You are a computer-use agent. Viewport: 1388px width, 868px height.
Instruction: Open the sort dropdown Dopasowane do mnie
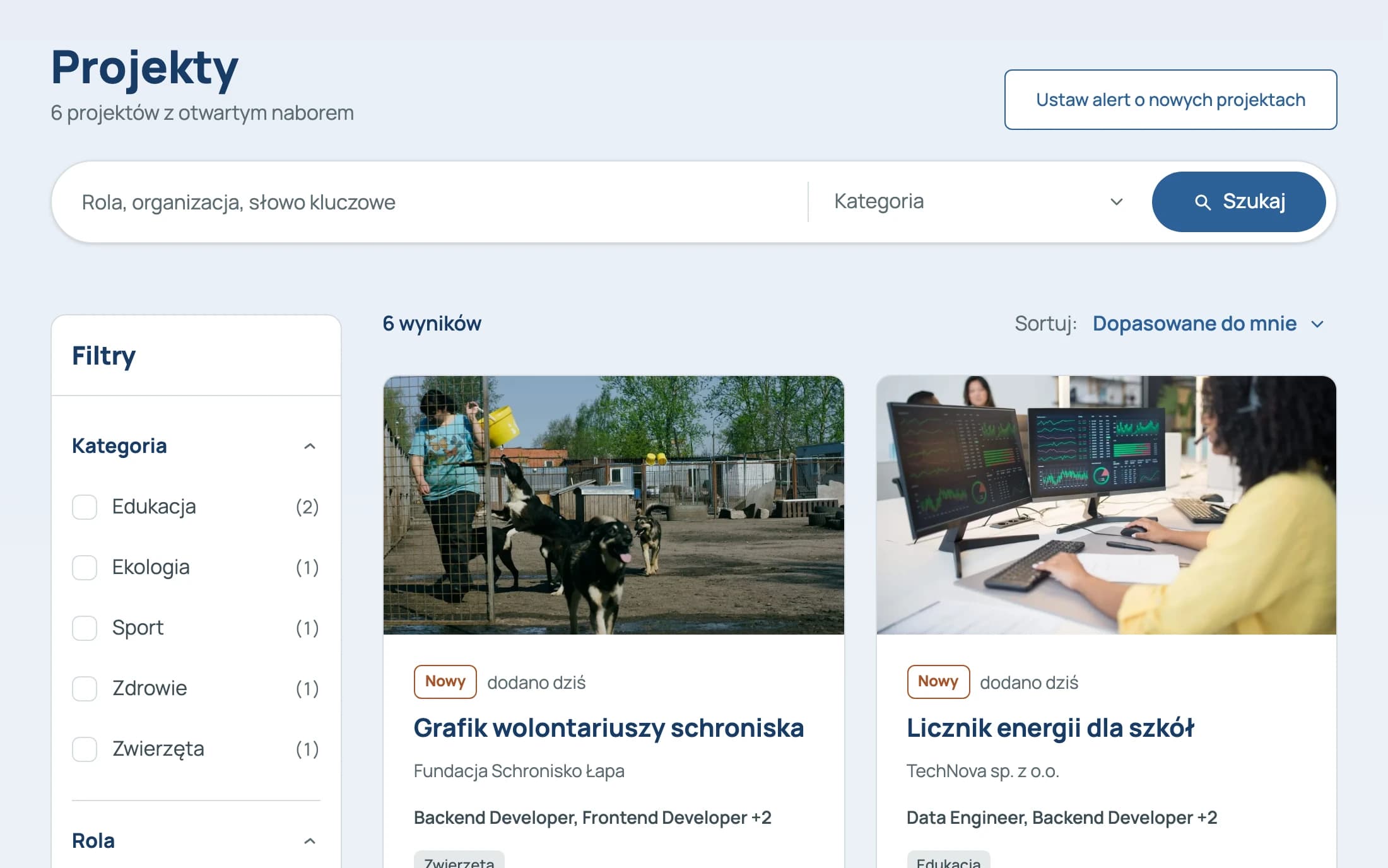pos(1208,324)
